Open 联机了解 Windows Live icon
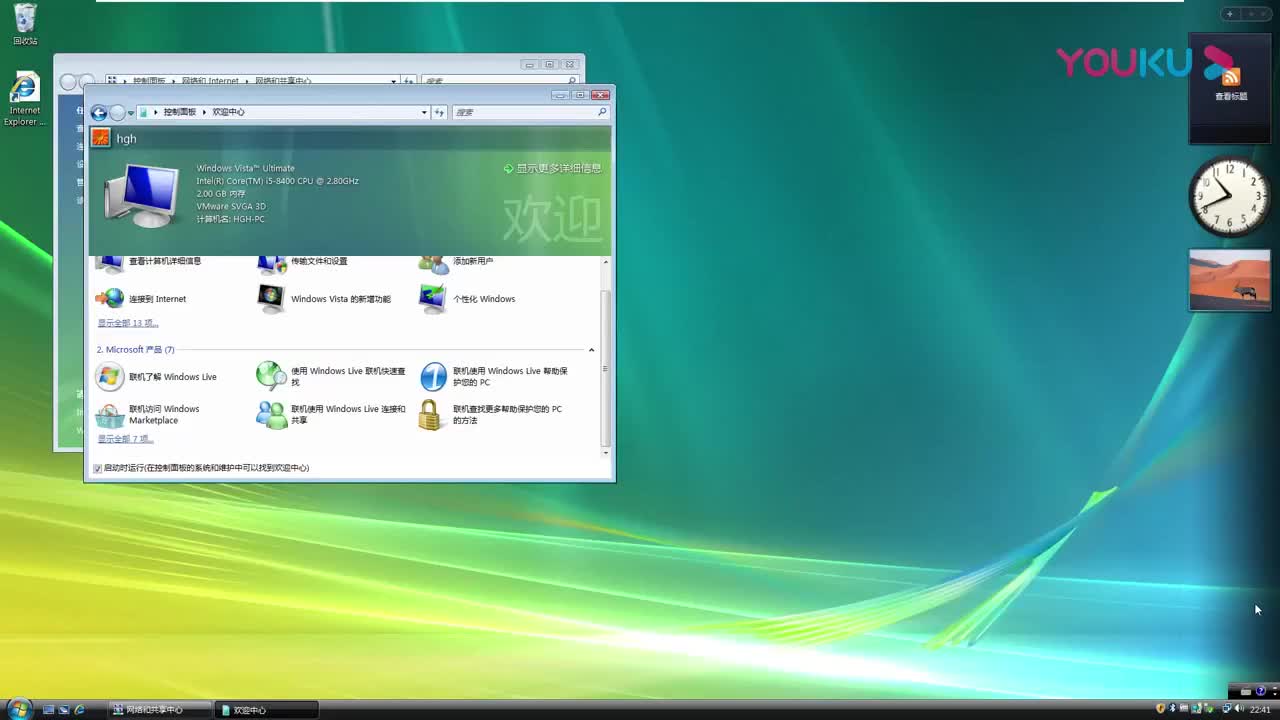 pos(110,377)
